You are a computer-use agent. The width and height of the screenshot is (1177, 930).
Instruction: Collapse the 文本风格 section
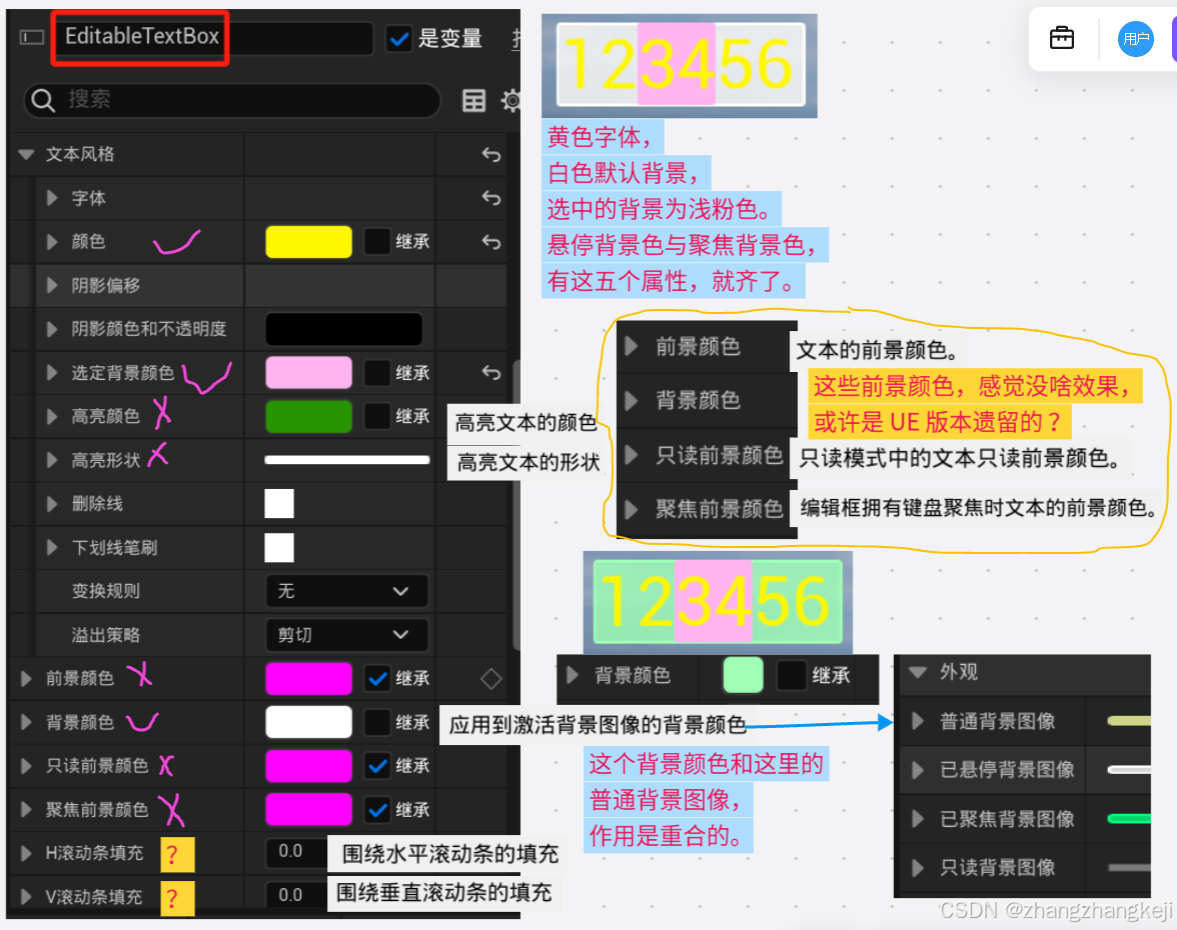click(x=24, y=155)
